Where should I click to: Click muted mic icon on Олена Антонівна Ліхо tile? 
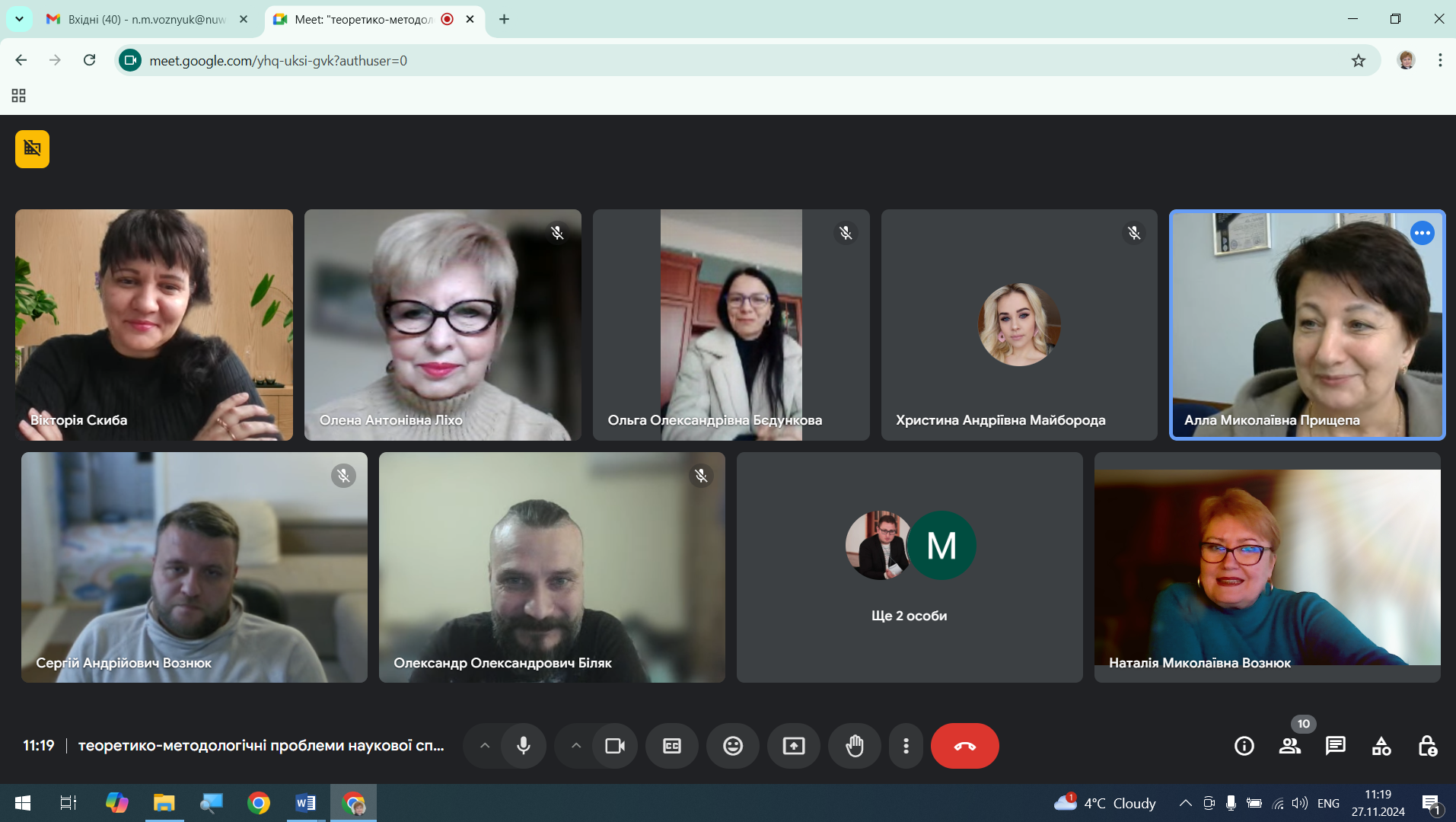(x=557, y=233)
